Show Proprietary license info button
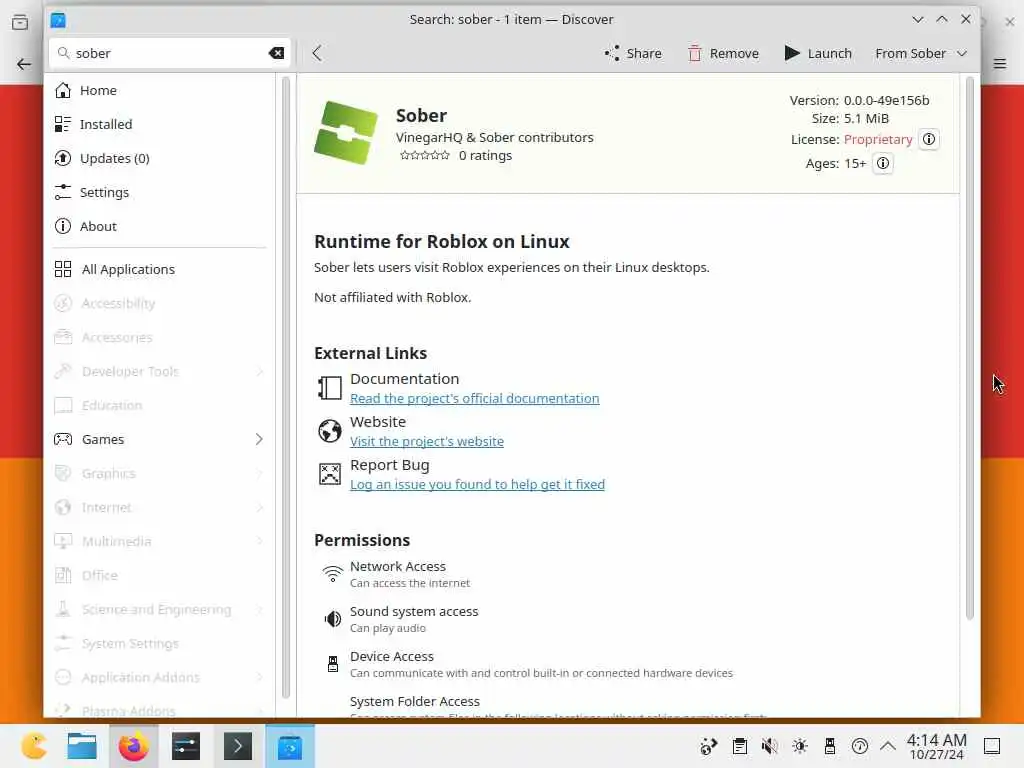 tap(929, 139)
